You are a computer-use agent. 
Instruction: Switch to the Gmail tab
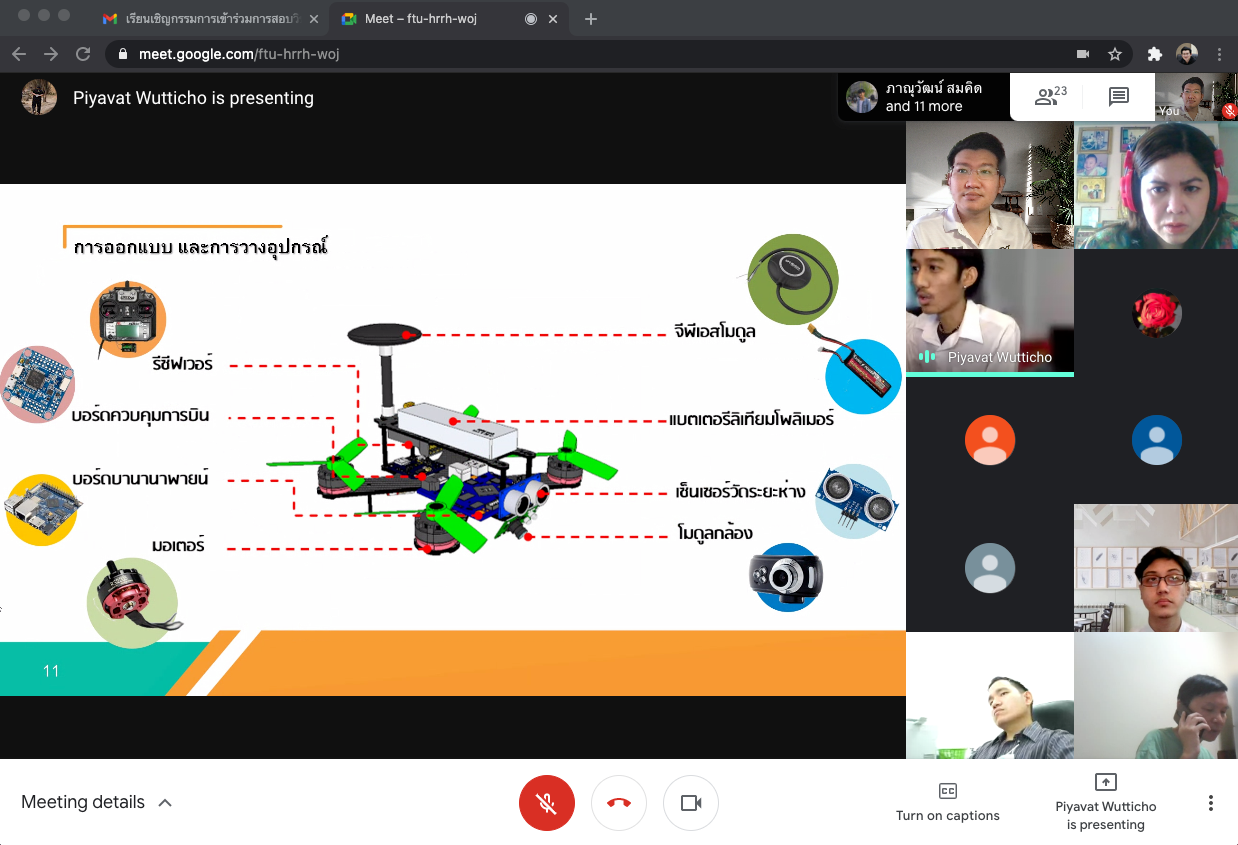tap(208, 19)
